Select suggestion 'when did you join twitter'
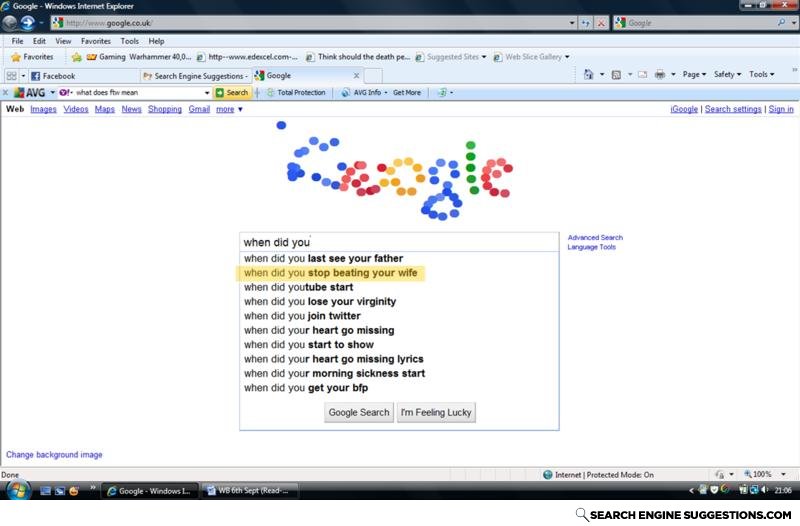800x526 pixels. pyautogui.click(x=399, y=316)
